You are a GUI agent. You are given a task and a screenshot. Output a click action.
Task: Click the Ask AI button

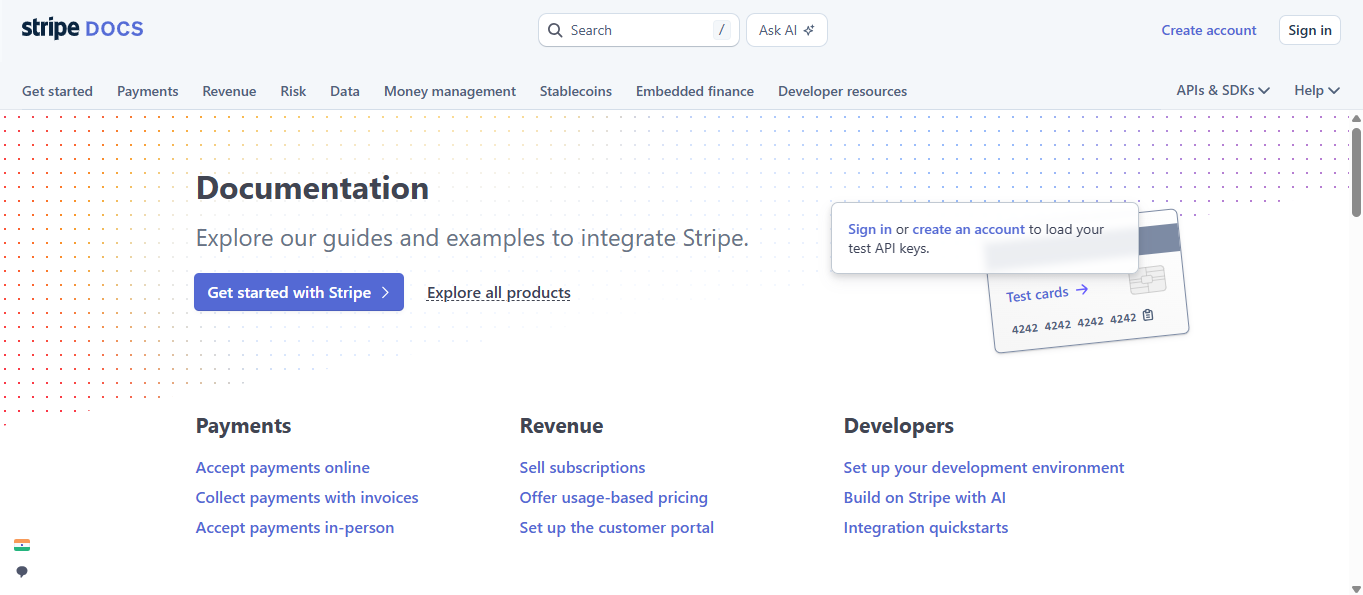click(x=787, y=30)
